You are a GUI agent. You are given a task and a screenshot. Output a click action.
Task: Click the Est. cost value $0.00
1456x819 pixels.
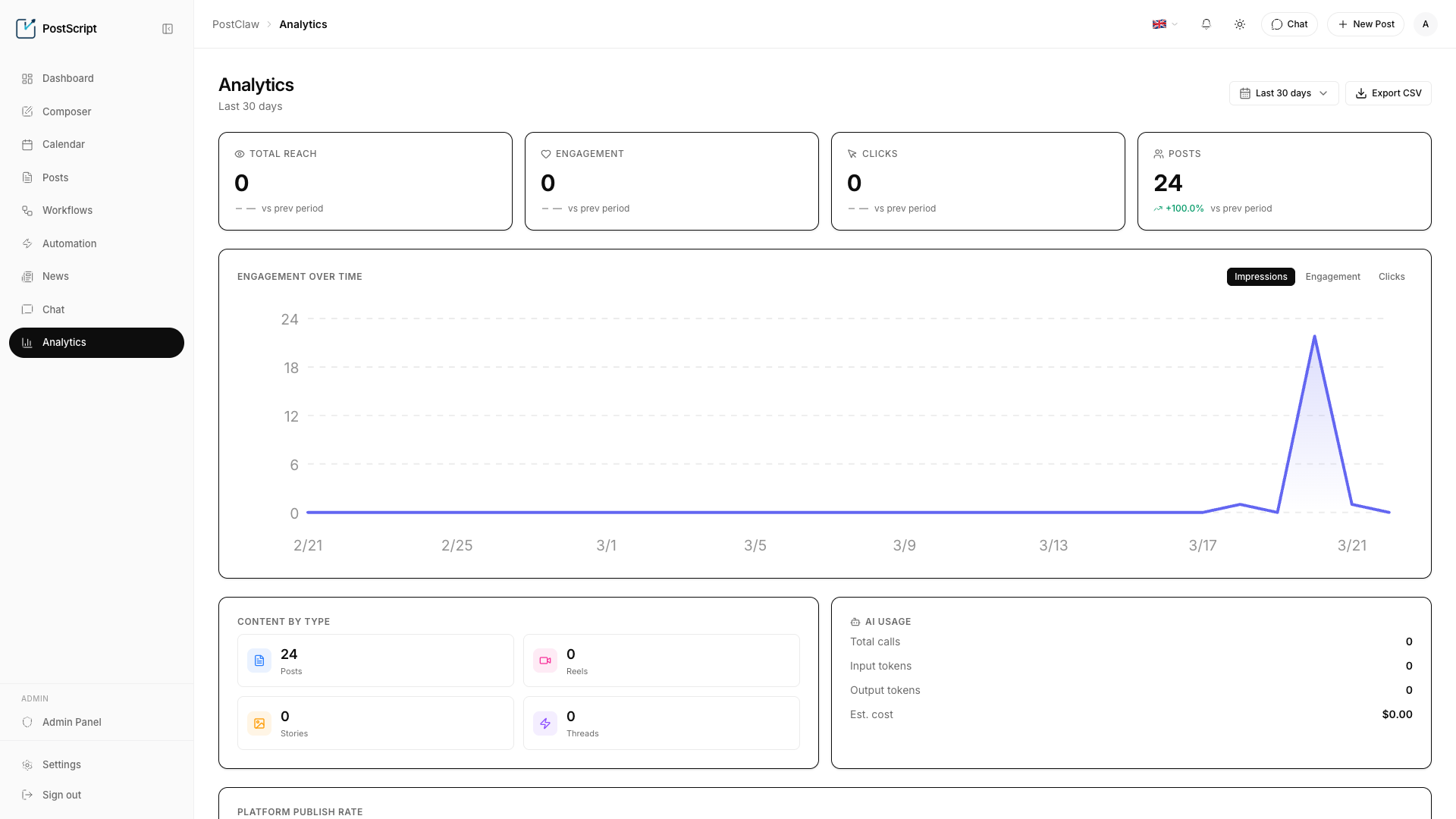[x=1397, y=714]
